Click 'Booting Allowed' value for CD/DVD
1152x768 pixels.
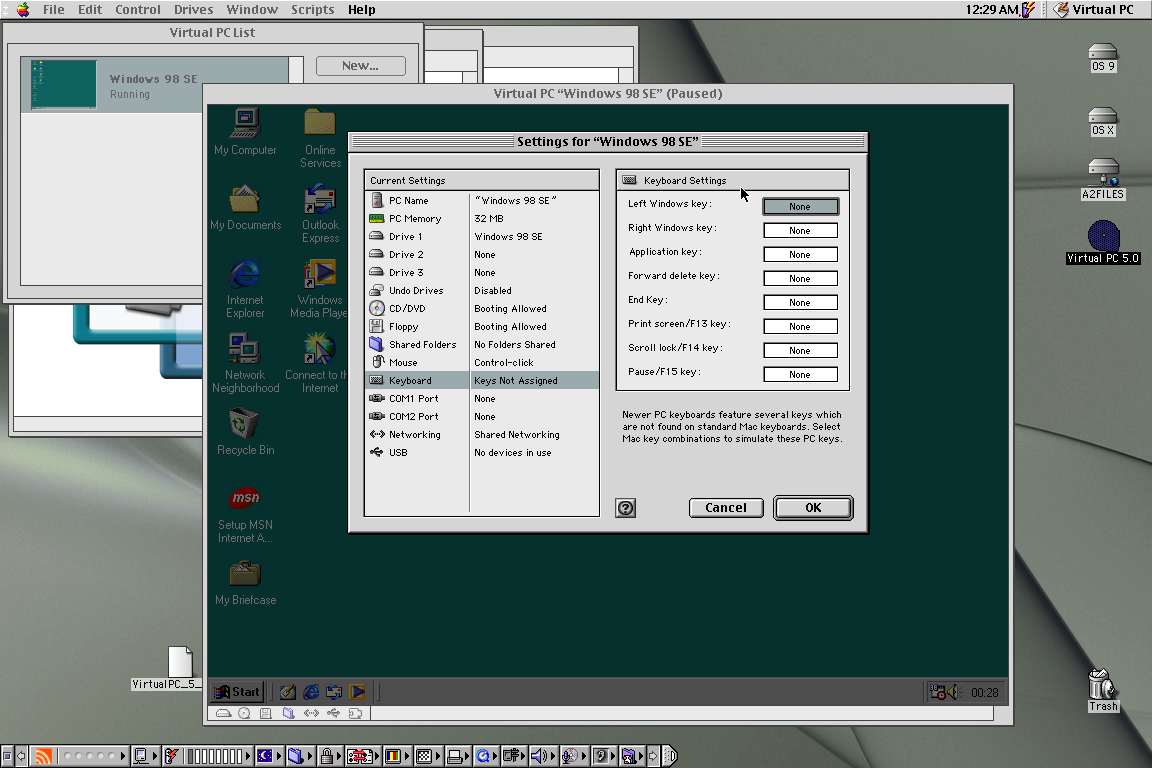510,309
